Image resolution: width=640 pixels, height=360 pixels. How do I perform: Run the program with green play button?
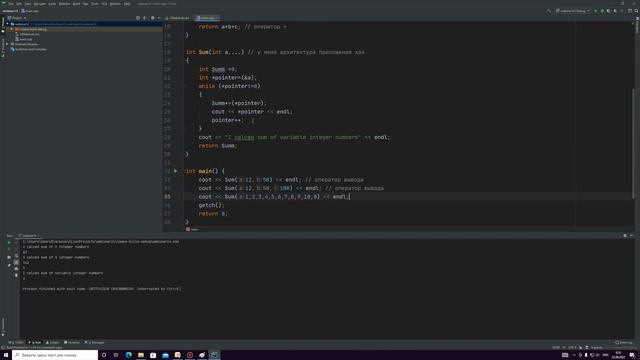(x=596, y=11)
